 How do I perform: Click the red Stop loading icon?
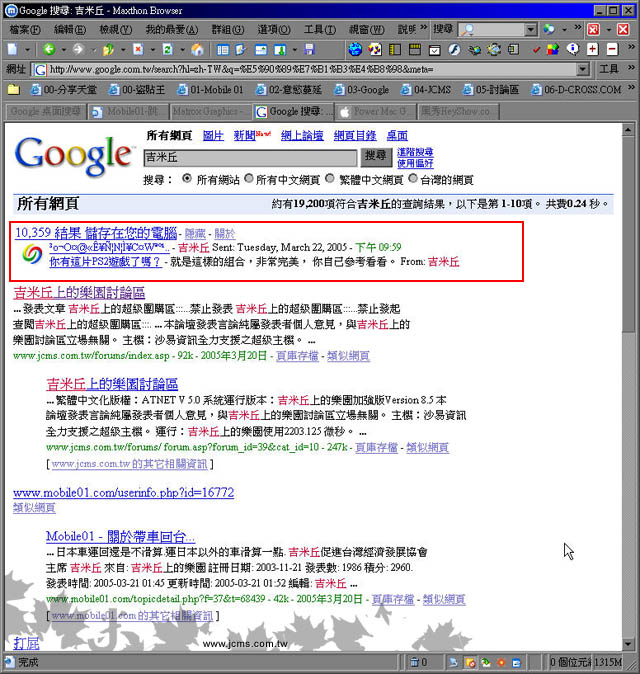coord(138,49)
